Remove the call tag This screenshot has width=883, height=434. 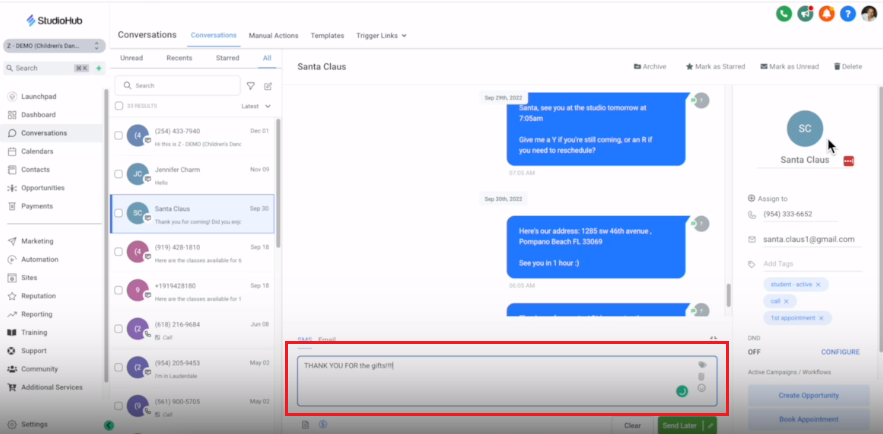pos(786,302)
